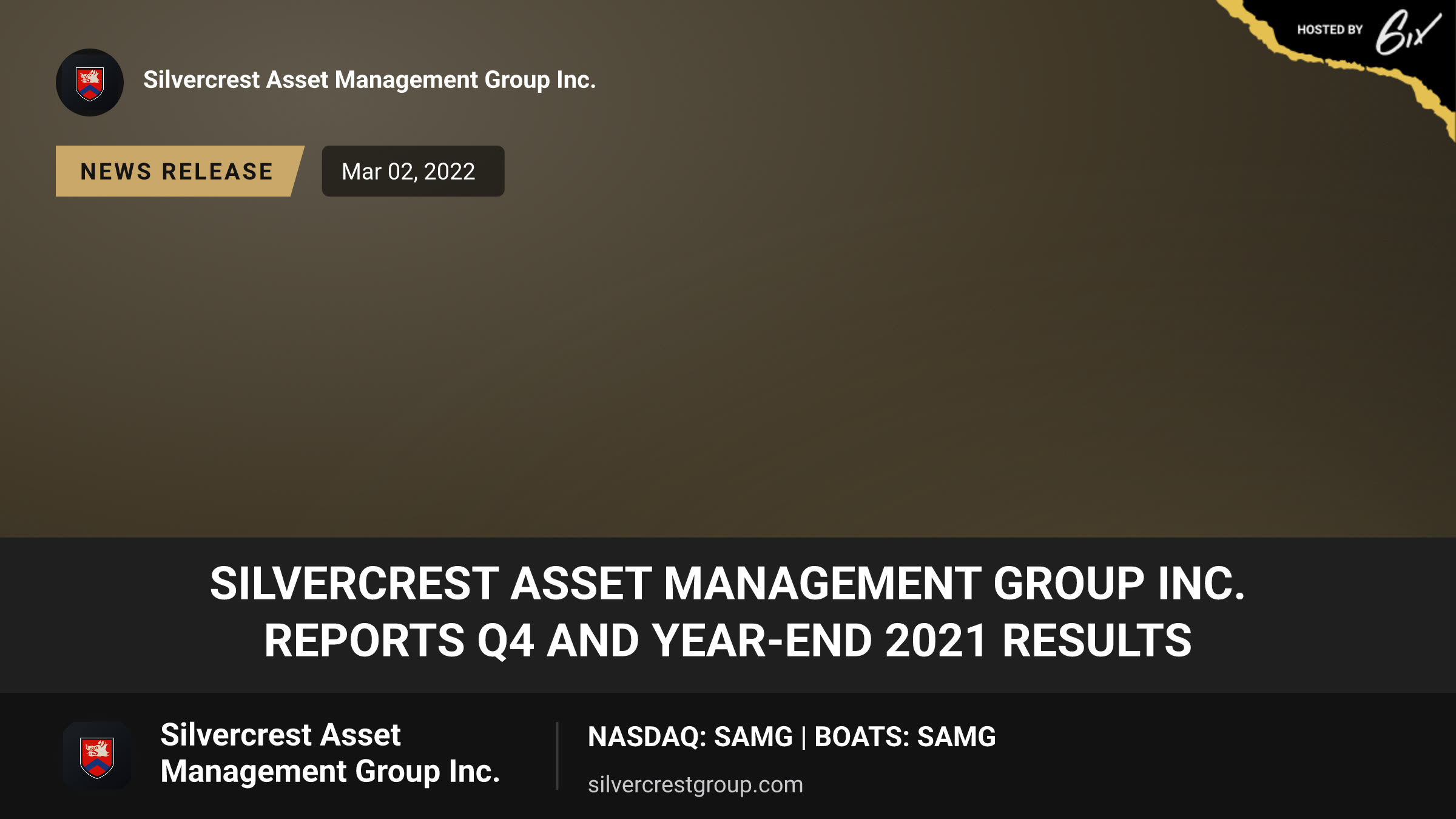Click the word Q4 in the headline

(x=506, y=641)
